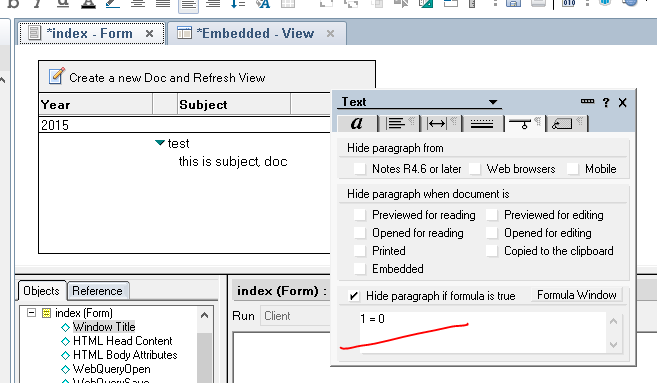Open the Paragraph Alignment properties tab

399,123
